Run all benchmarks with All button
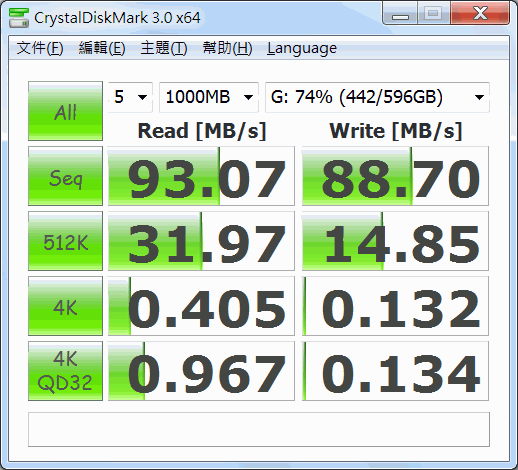This screenshot has width=518, height=470. pos(65,111)
